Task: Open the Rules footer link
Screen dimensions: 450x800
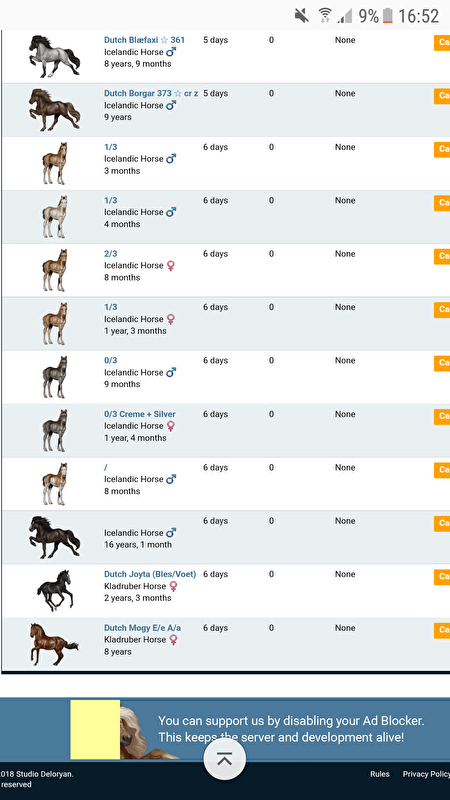Action: [380, 774]
